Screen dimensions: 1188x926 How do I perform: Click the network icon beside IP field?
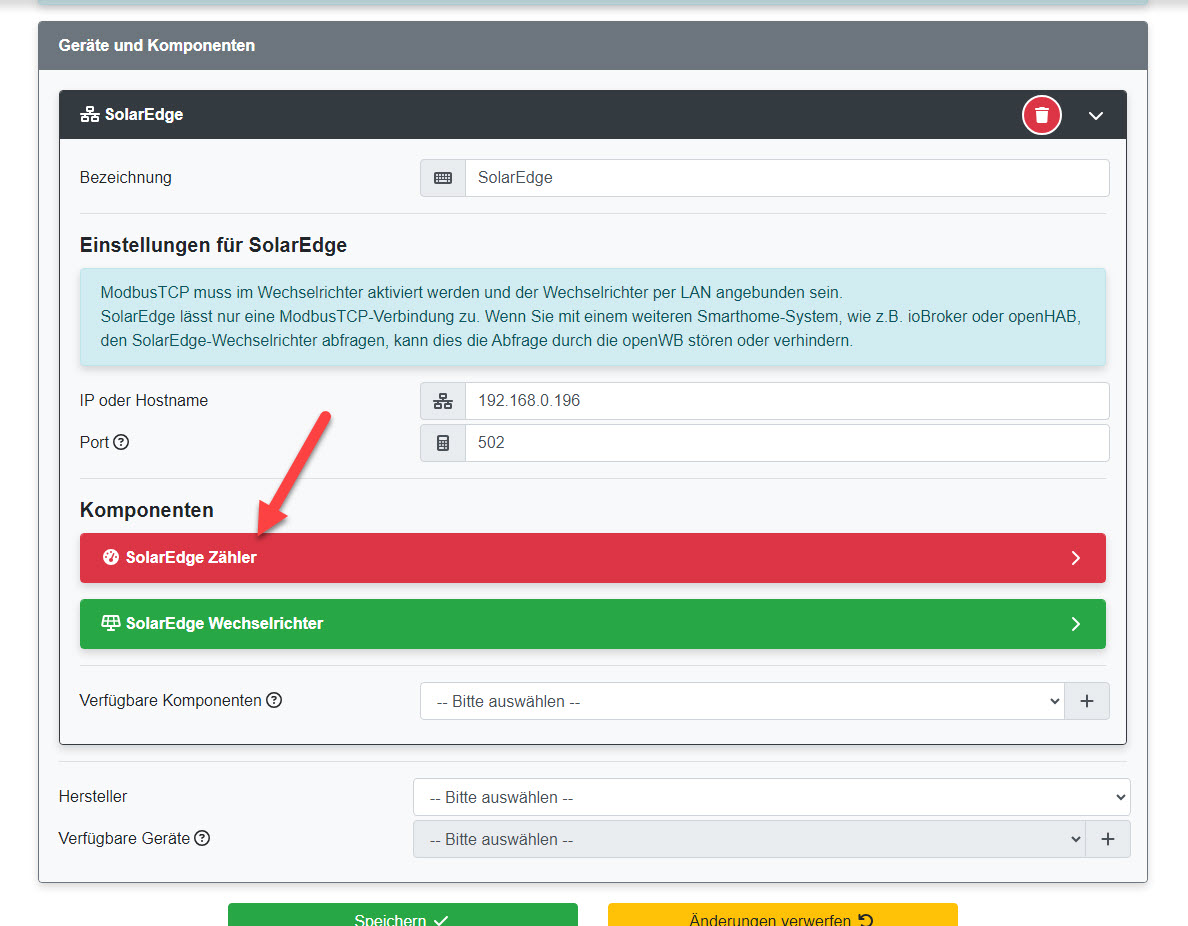(443, 401)
